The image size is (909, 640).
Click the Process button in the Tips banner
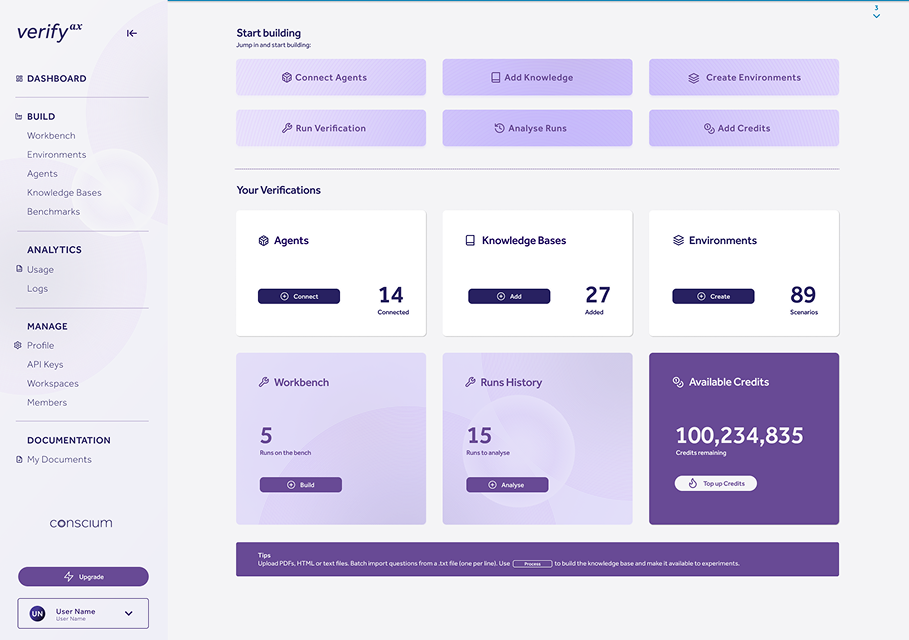coord(532,564)
